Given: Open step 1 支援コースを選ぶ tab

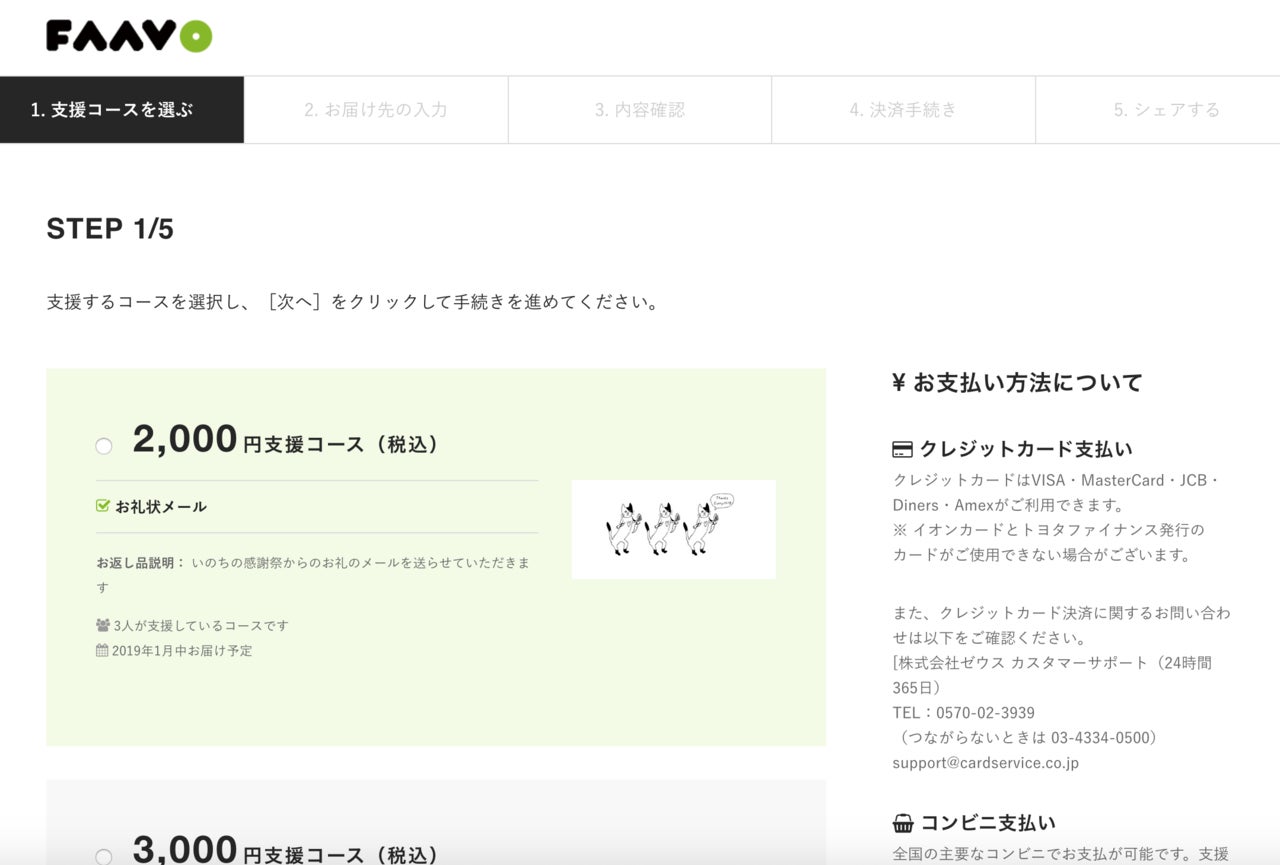Looking at the screenshot, I should 122,110.
